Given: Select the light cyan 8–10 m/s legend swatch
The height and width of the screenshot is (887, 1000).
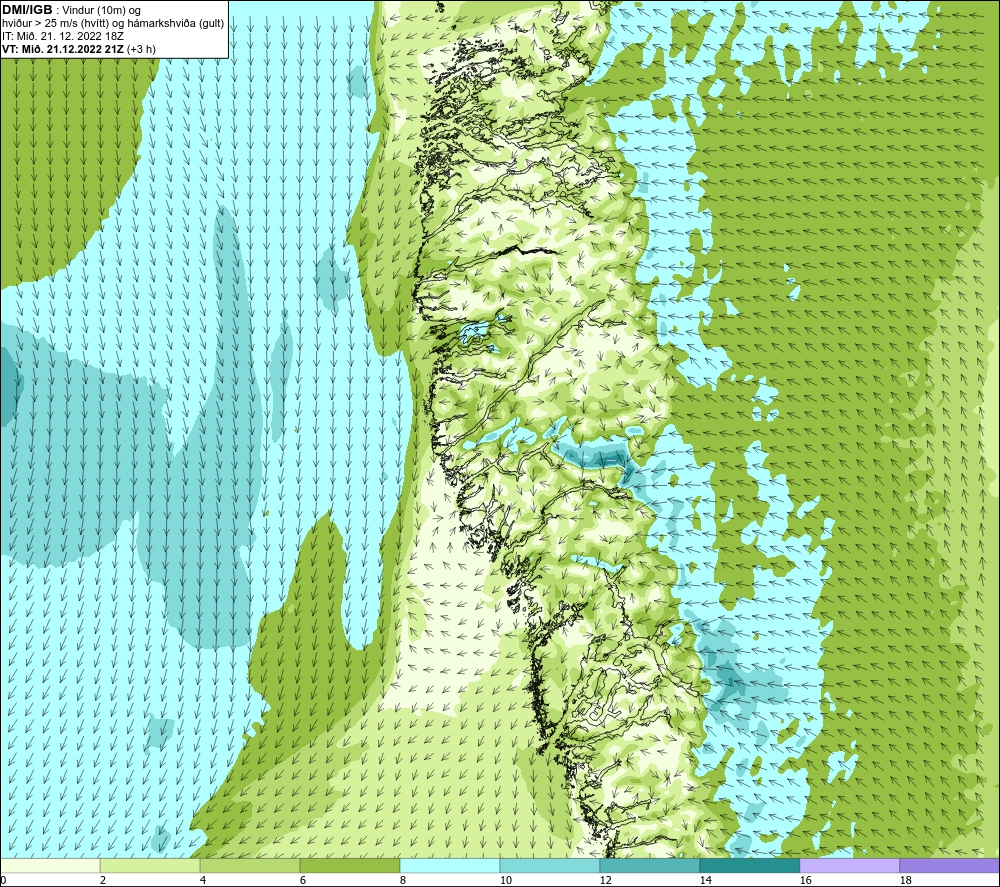Looking at the screenshot, I should (x=450, y=866).
